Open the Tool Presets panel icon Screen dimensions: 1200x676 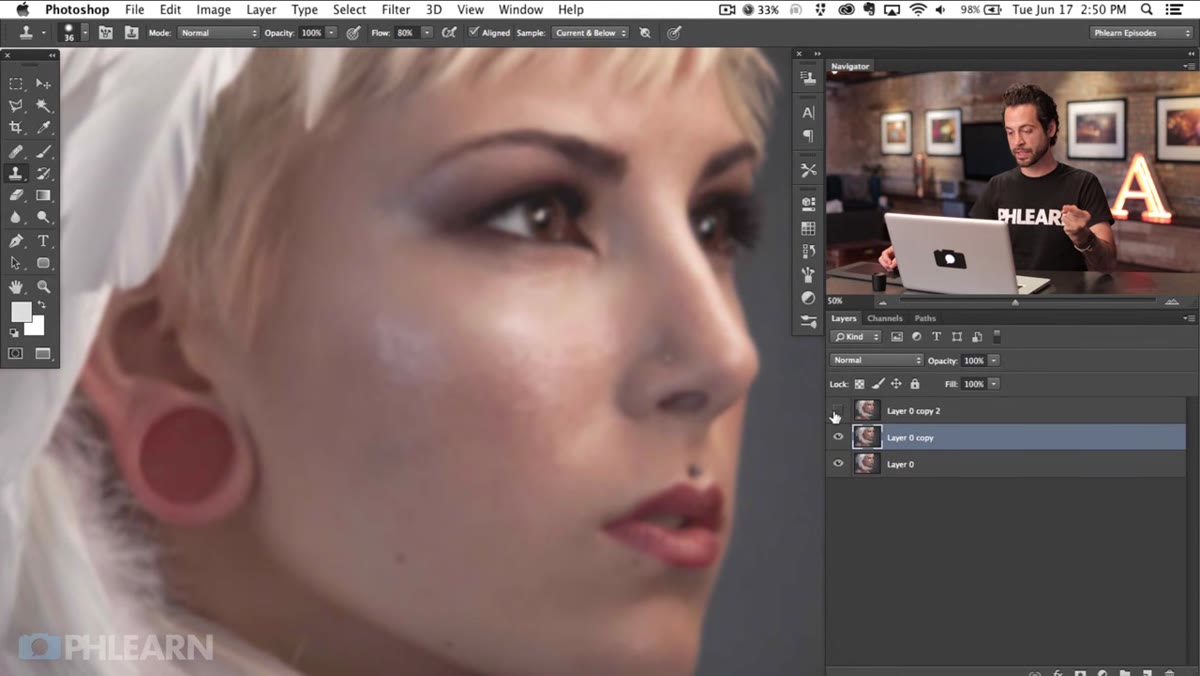(808, 171)
